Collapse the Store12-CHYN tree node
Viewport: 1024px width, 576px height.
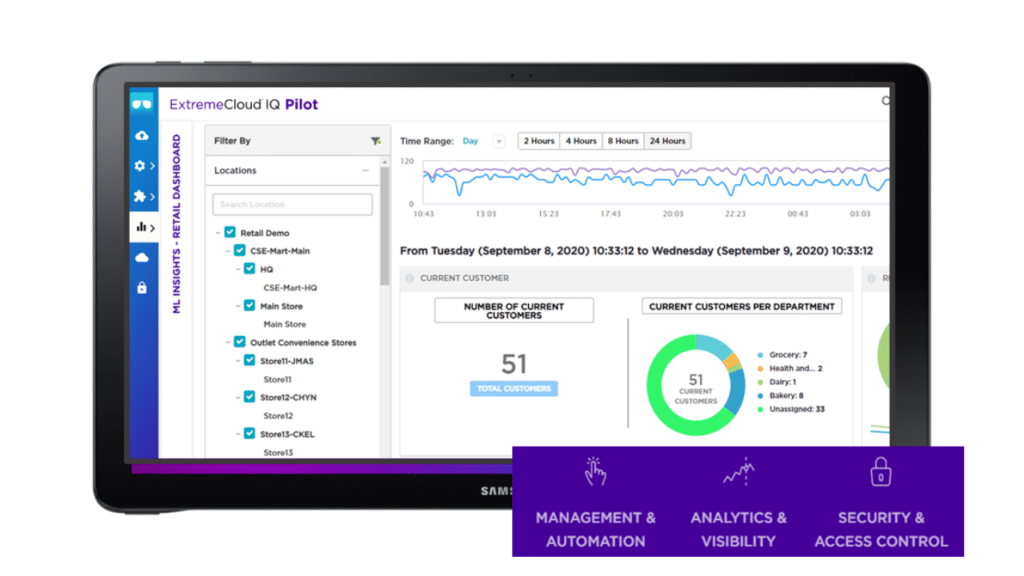[x=238, y=397]
